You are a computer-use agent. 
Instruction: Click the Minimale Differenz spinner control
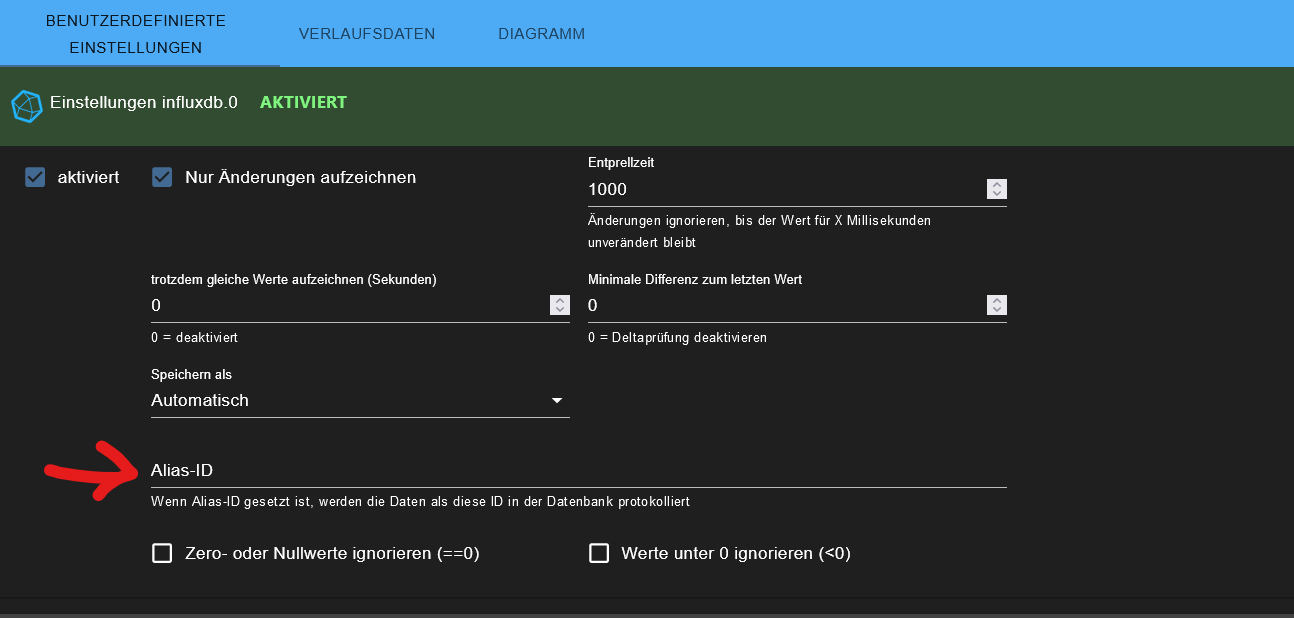tap(996, 305)
